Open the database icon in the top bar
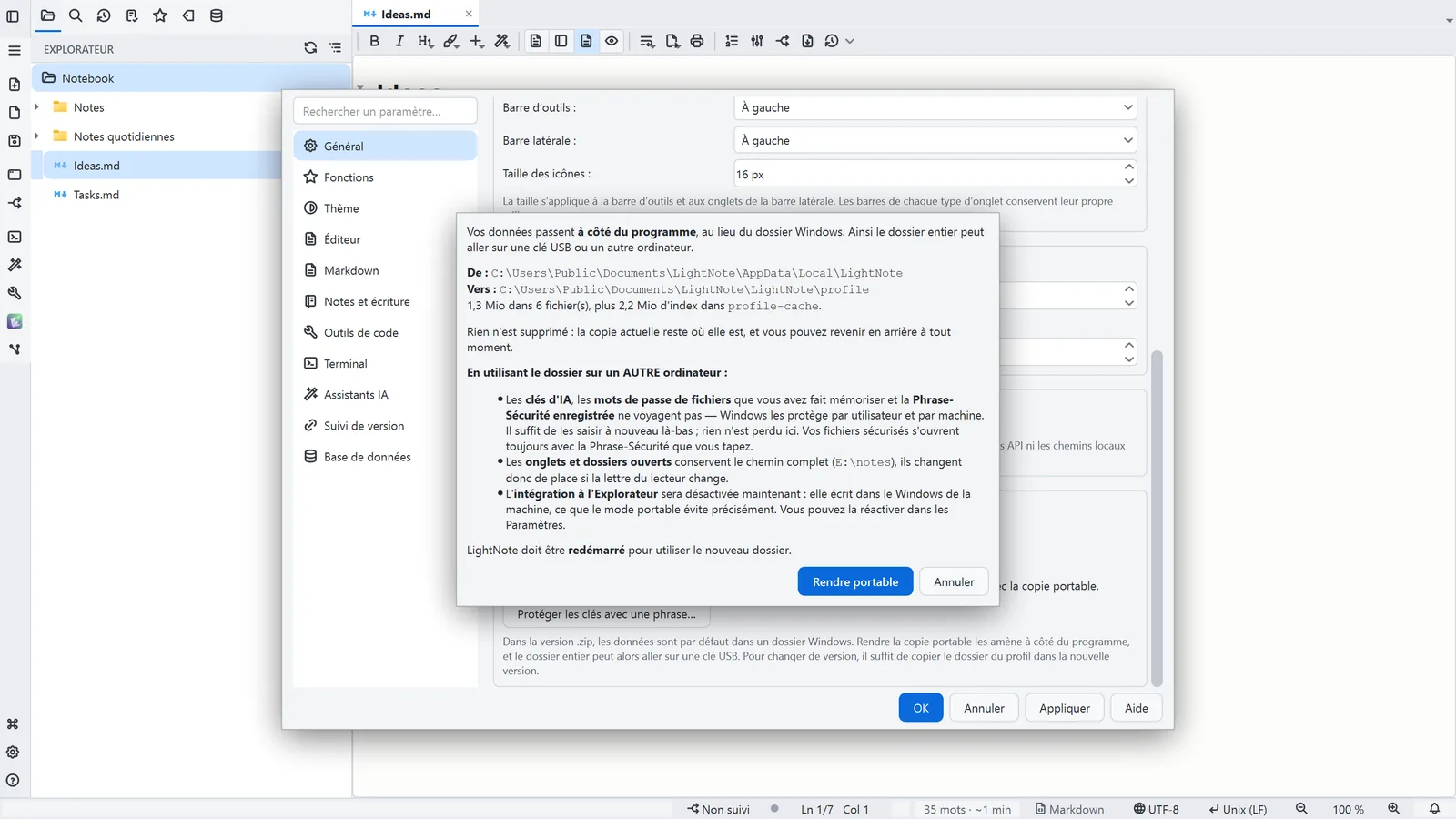The image size is (1456, 819). point(217,15)
